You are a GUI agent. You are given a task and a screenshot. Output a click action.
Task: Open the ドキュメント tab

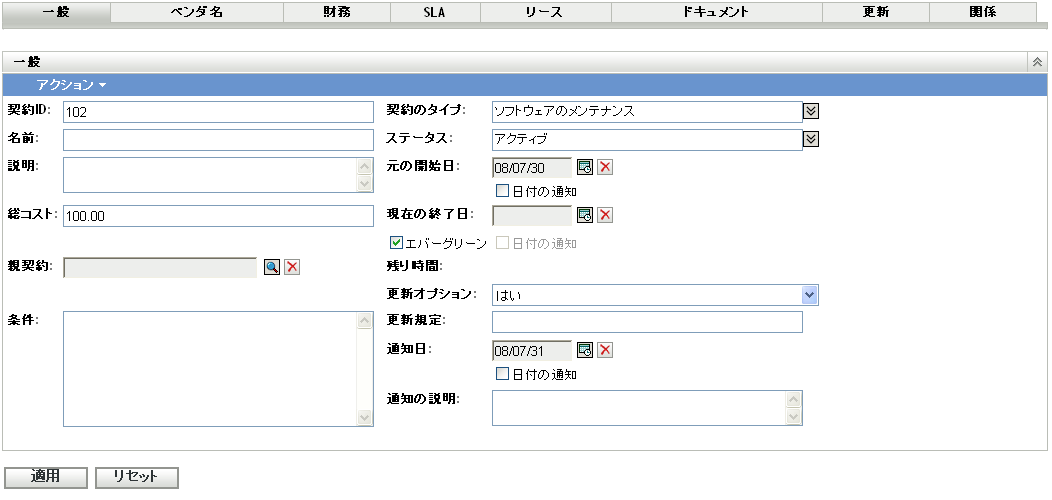point(716,12)
